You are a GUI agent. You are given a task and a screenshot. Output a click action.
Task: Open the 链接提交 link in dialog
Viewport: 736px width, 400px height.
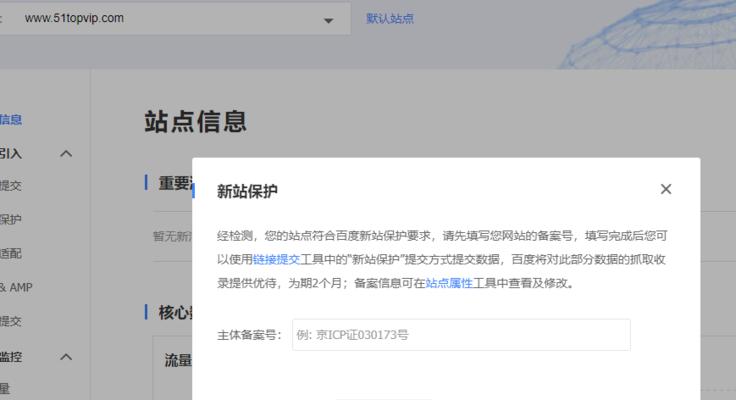pos(276,260)
